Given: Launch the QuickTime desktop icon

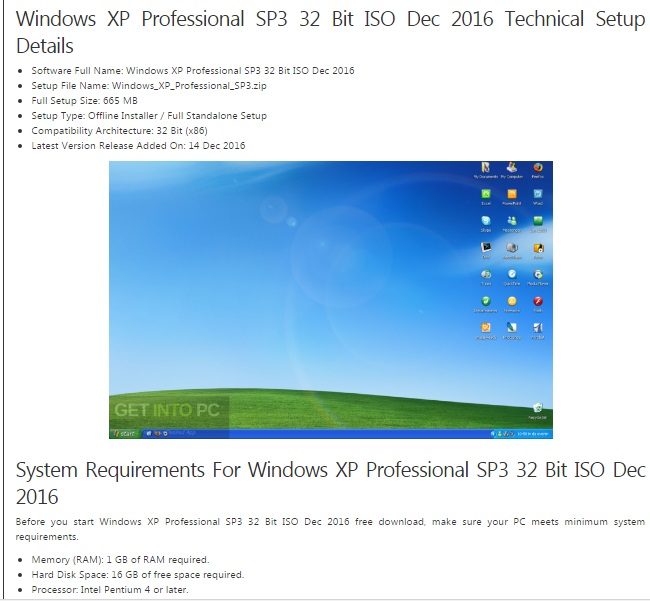Looking at the screenshot, I should click(x=512, y=278).
